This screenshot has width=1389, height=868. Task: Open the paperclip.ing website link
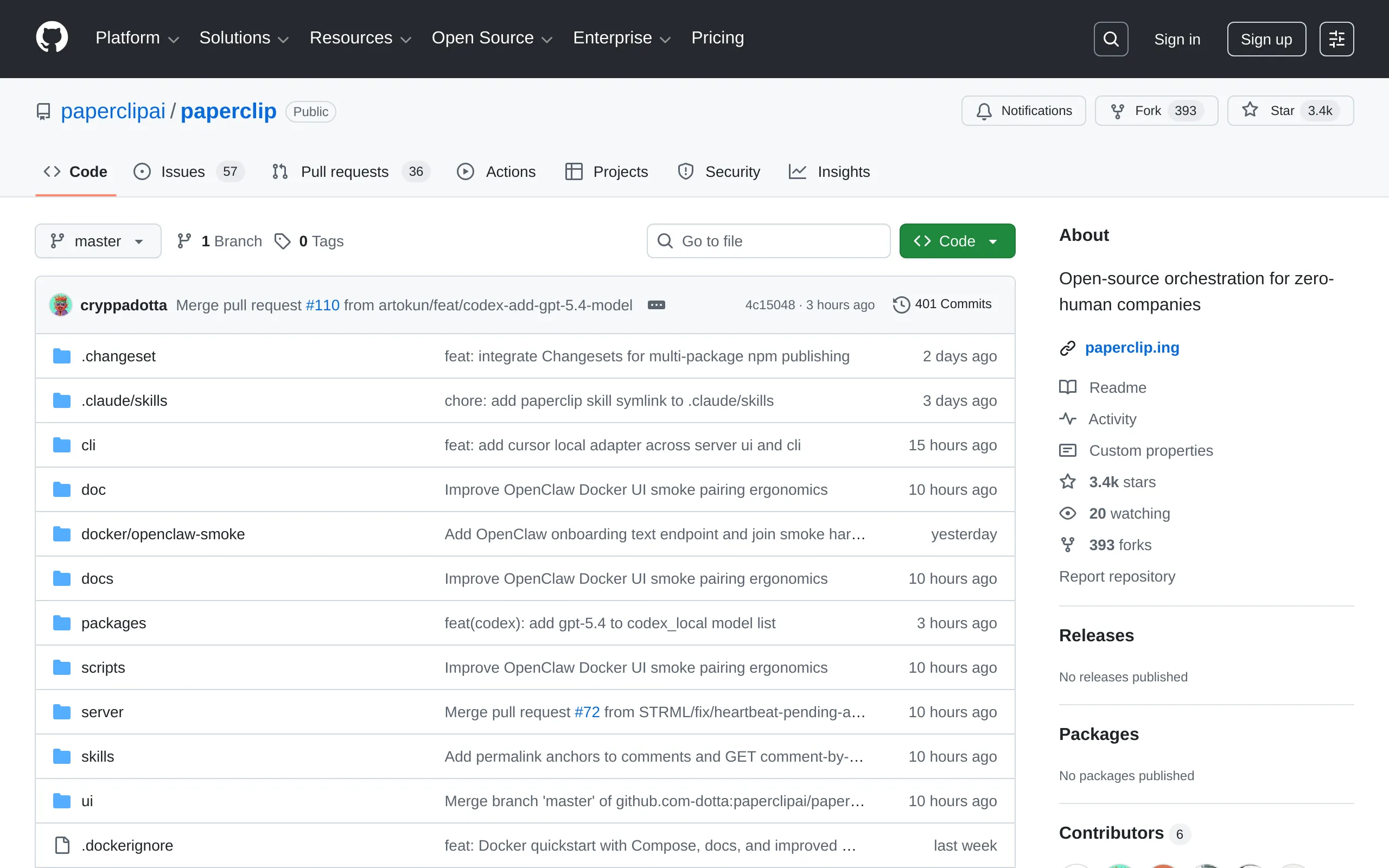pos(1132,347)
